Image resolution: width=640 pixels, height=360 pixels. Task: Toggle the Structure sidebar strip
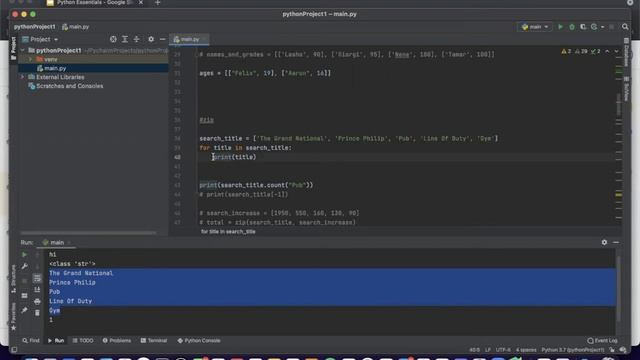pos(13,279)
